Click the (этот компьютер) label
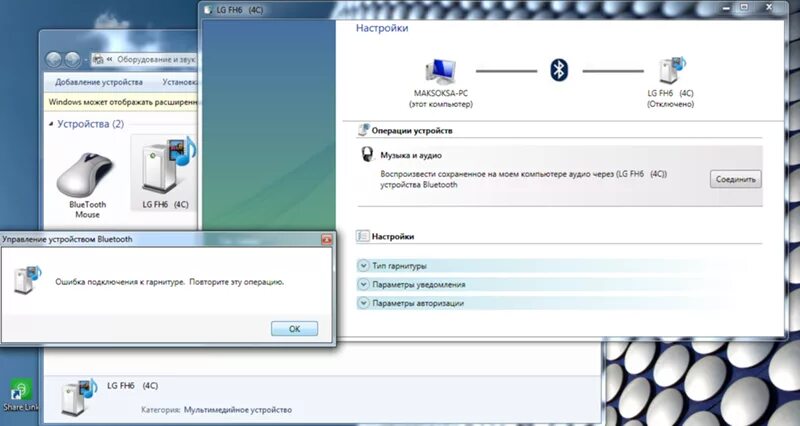The image size is (800, 426). coord(441,104)
